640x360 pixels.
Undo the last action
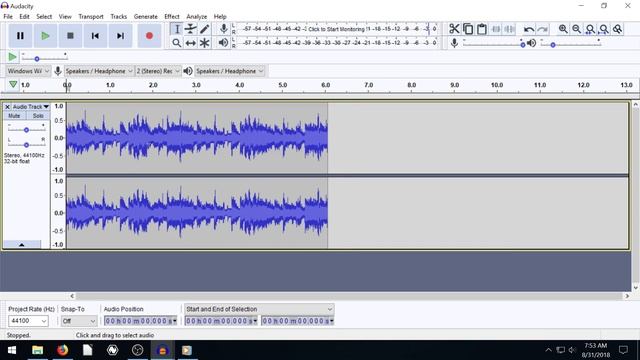pyautogui.click(x=529, y=29)
